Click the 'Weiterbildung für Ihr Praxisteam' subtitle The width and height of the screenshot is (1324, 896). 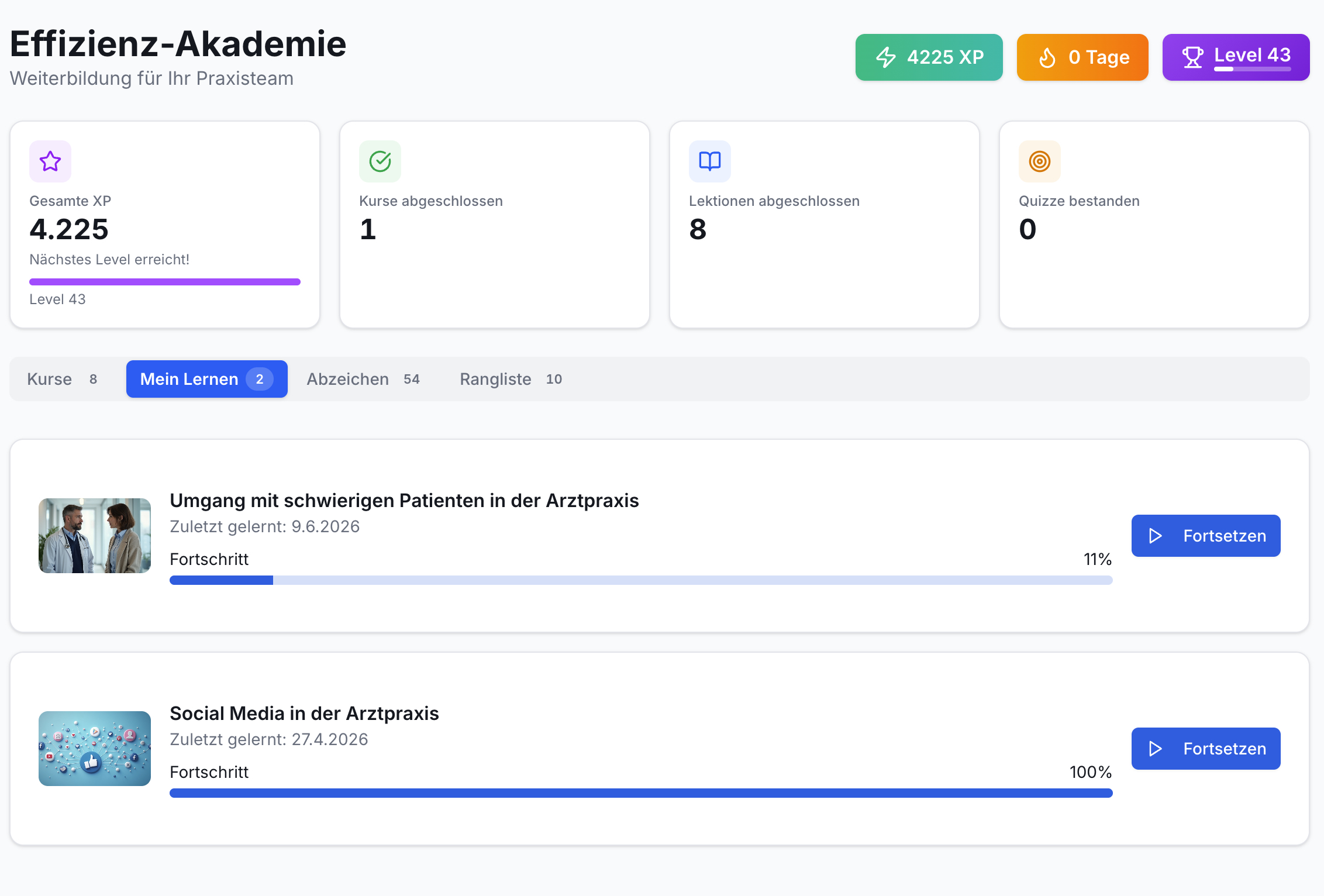(152, 78)
